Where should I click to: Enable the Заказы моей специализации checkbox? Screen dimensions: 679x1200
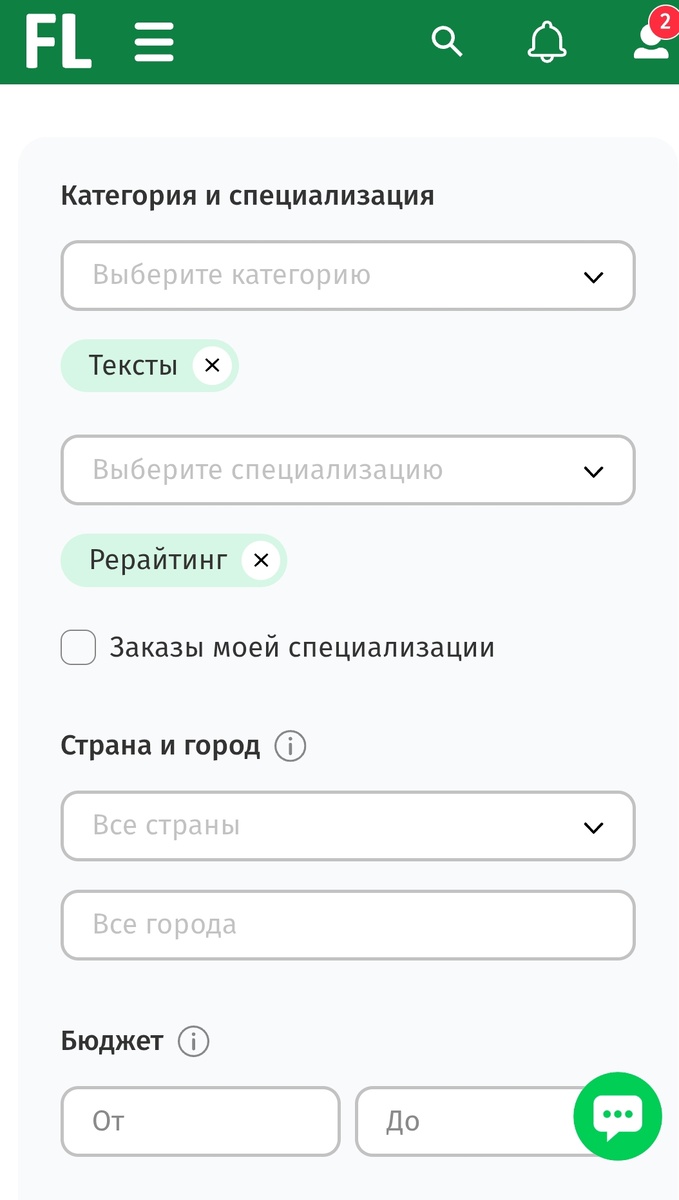(x=78, y=647)
